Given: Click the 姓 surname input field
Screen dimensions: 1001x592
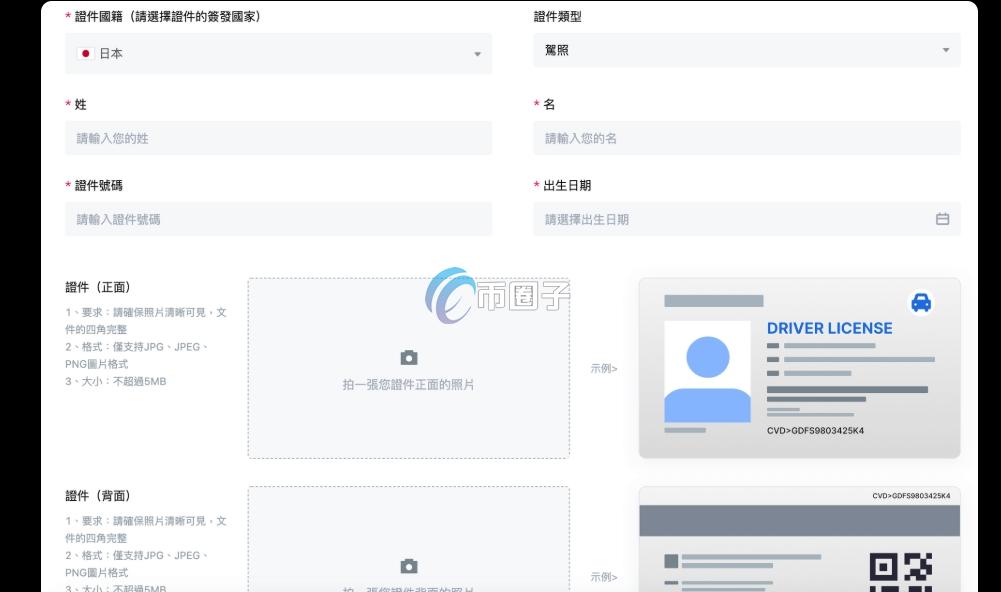Looking at the screenshot, I should tap(280, 138).
